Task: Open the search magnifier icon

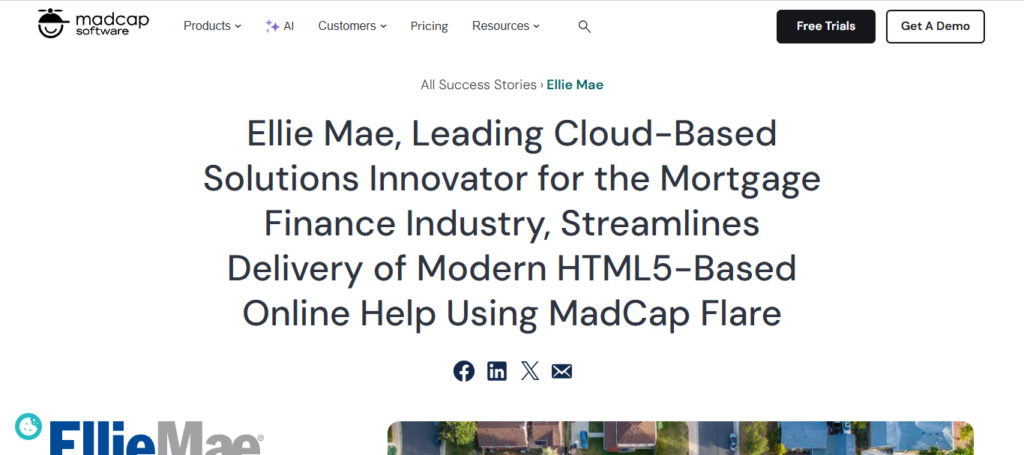Action: (585, 26)
